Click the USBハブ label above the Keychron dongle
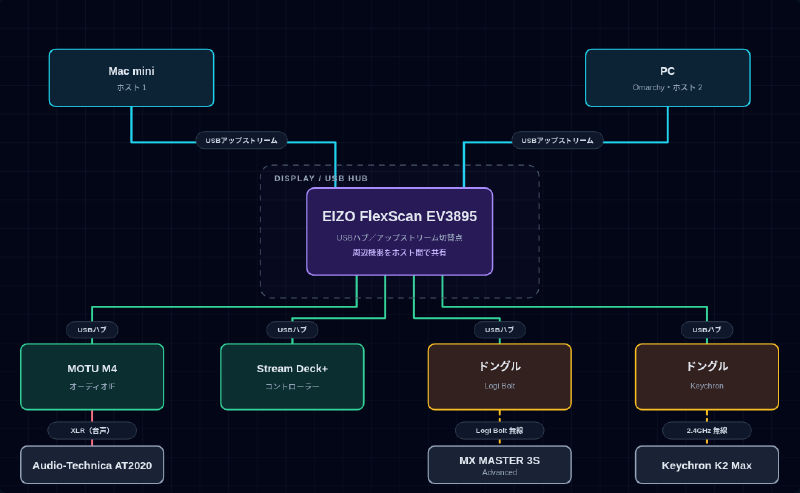The image size is (800, 493). pos(707,330)
